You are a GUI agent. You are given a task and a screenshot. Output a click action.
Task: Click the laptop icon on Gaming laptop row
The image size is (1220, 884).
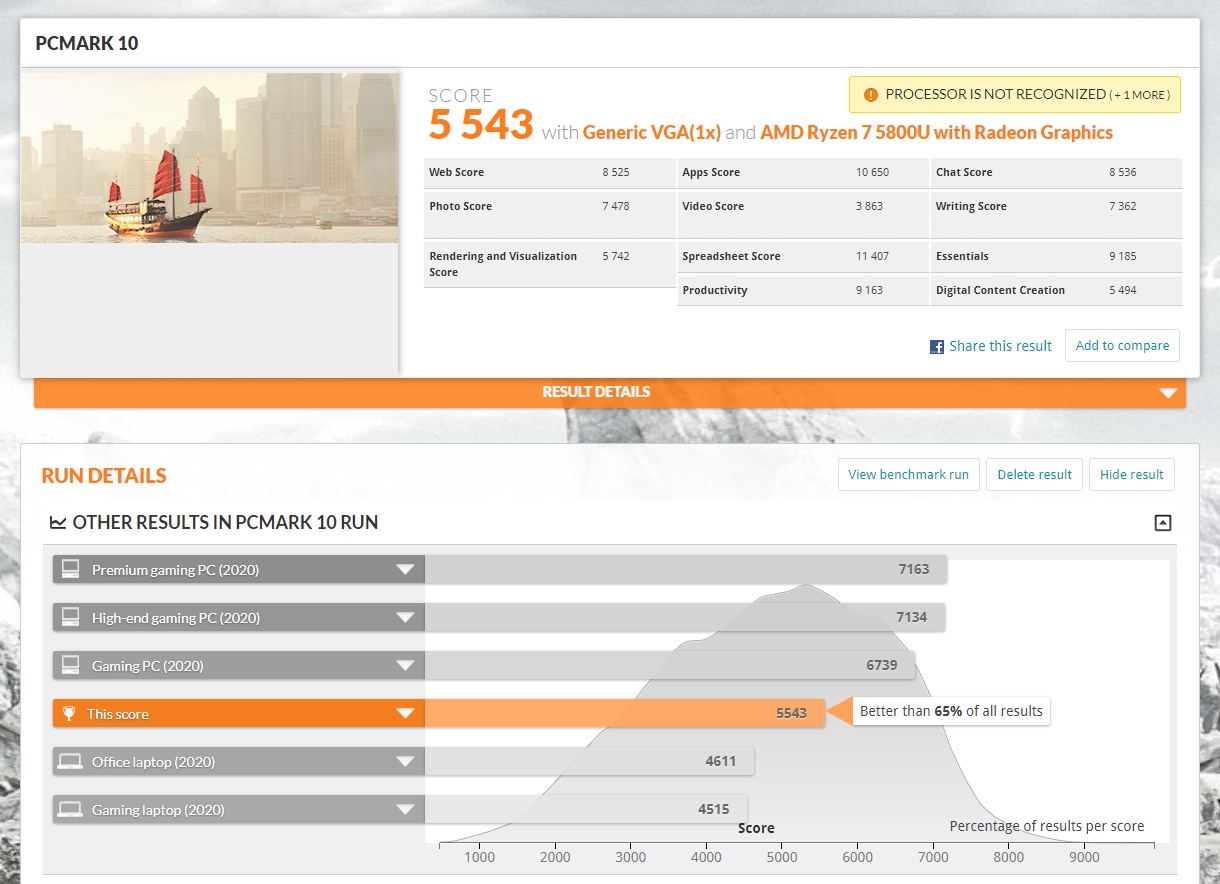(x=70, y=810)
